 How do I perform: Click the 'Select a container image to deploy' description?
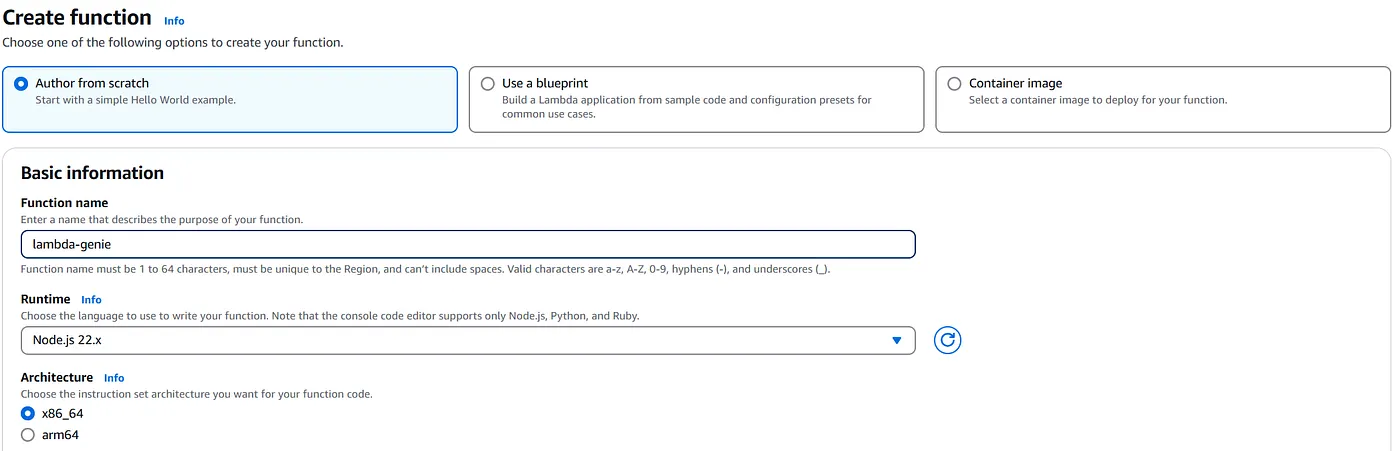click(1098, 100)
